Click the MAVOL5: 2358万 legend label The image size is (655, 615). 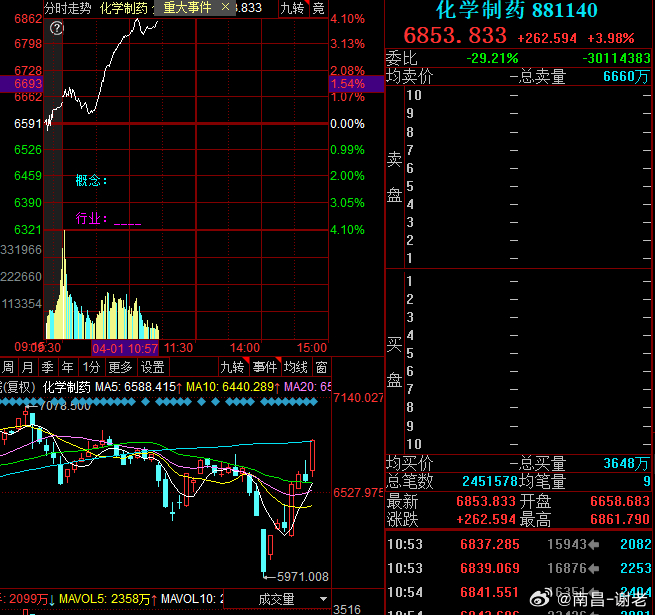(x=108, y=599)
